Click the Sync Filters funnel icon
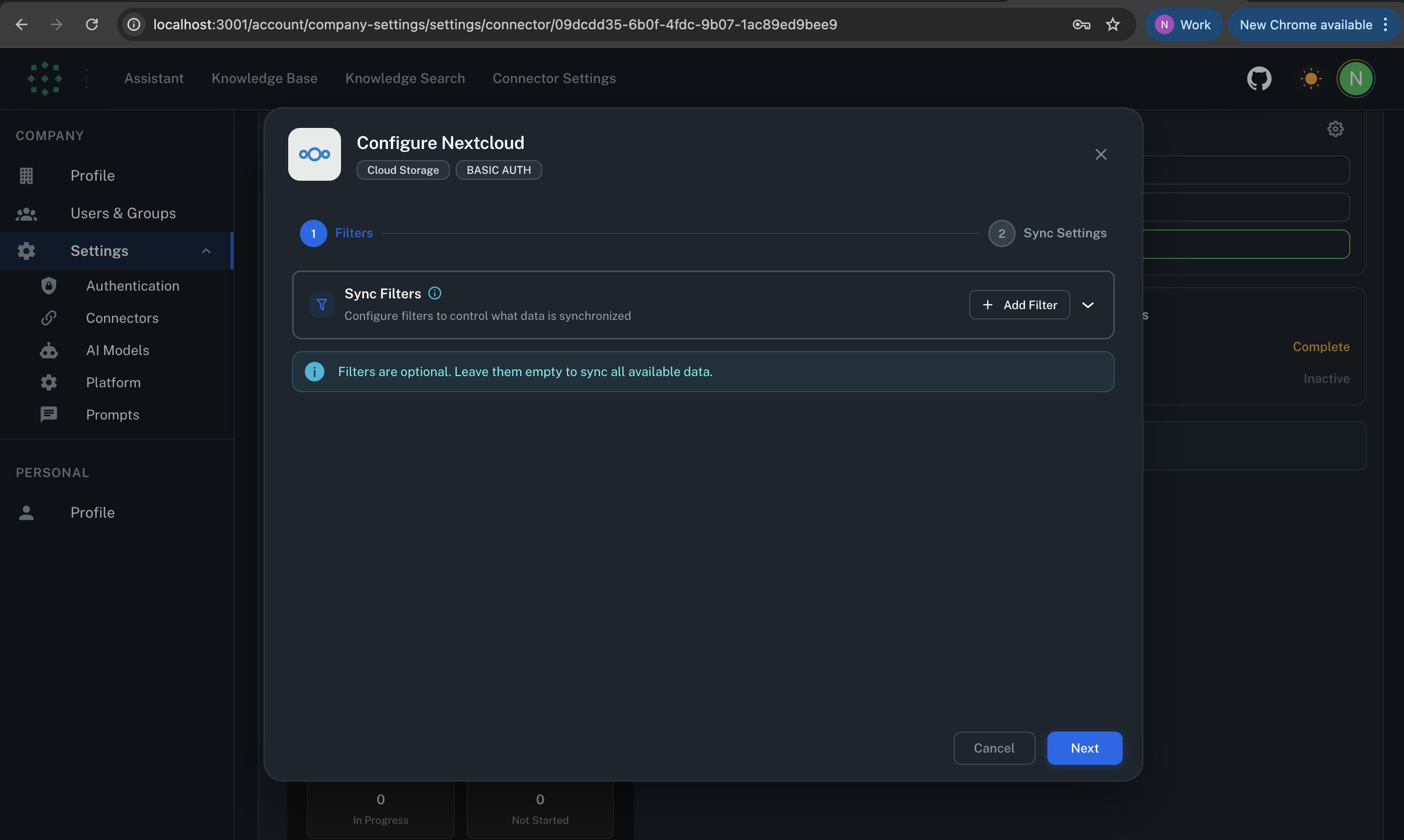 tap(321, 305)
